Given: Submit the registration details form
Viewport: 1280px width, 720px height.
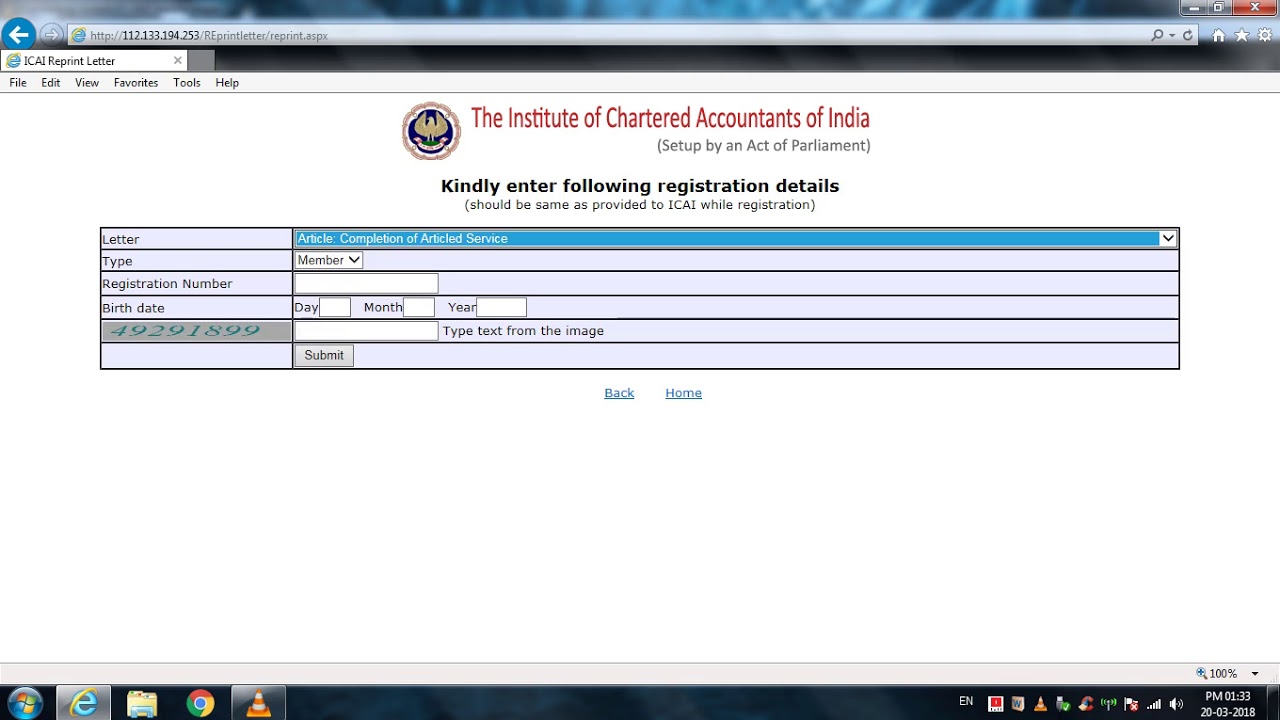Looking at the screenshot, I should click(324, 355).
